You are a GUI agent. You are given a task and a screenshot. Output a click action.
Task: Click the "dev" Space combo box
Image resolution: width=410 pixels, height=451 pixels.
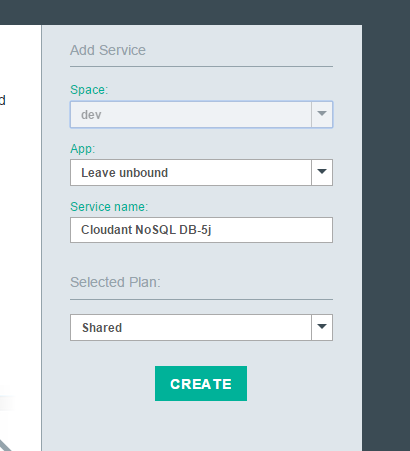click(x=201, y=114)
